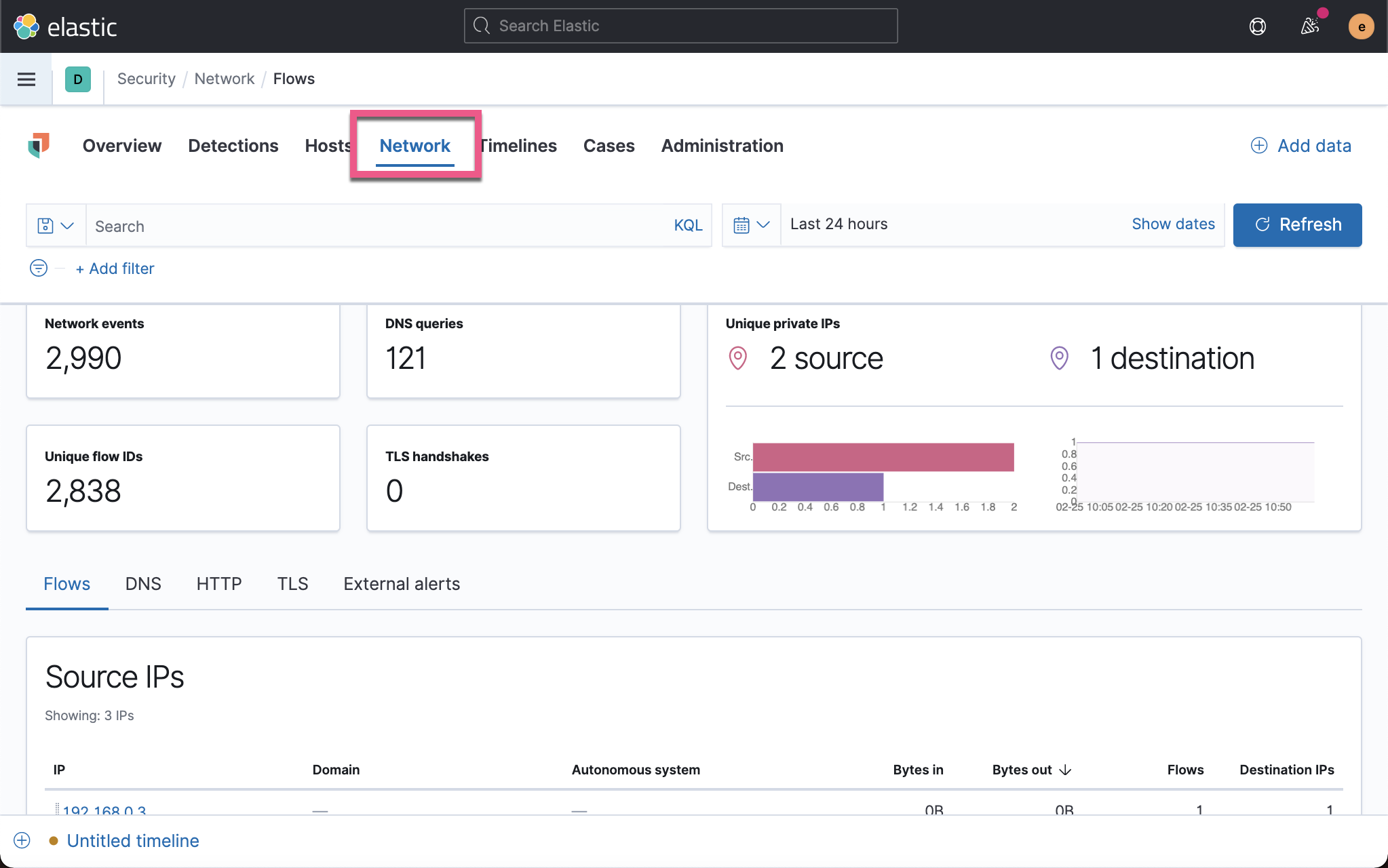Expand the calendar dropdown chevron
Viewport: 1388px width, 868px height.
pos(763,224)
